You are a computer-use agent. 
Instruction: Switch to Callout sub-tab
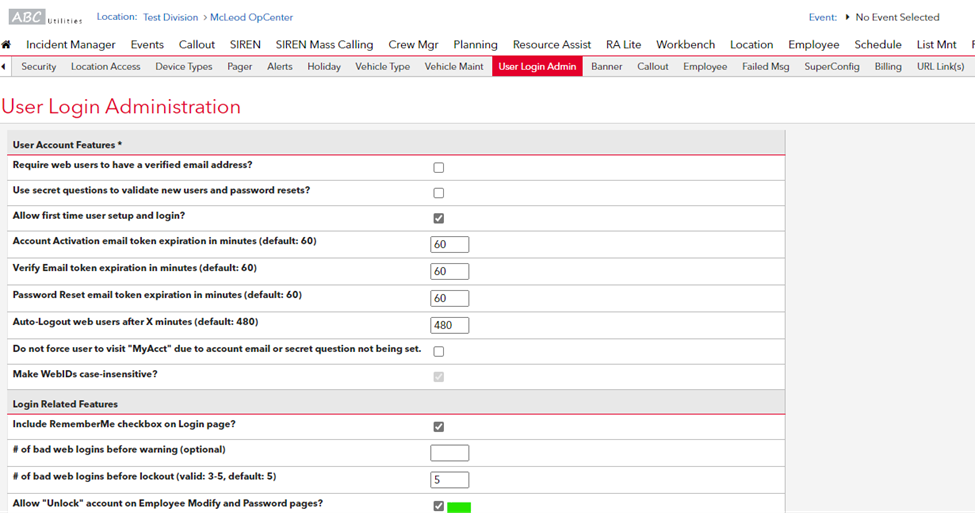(653, 67)
